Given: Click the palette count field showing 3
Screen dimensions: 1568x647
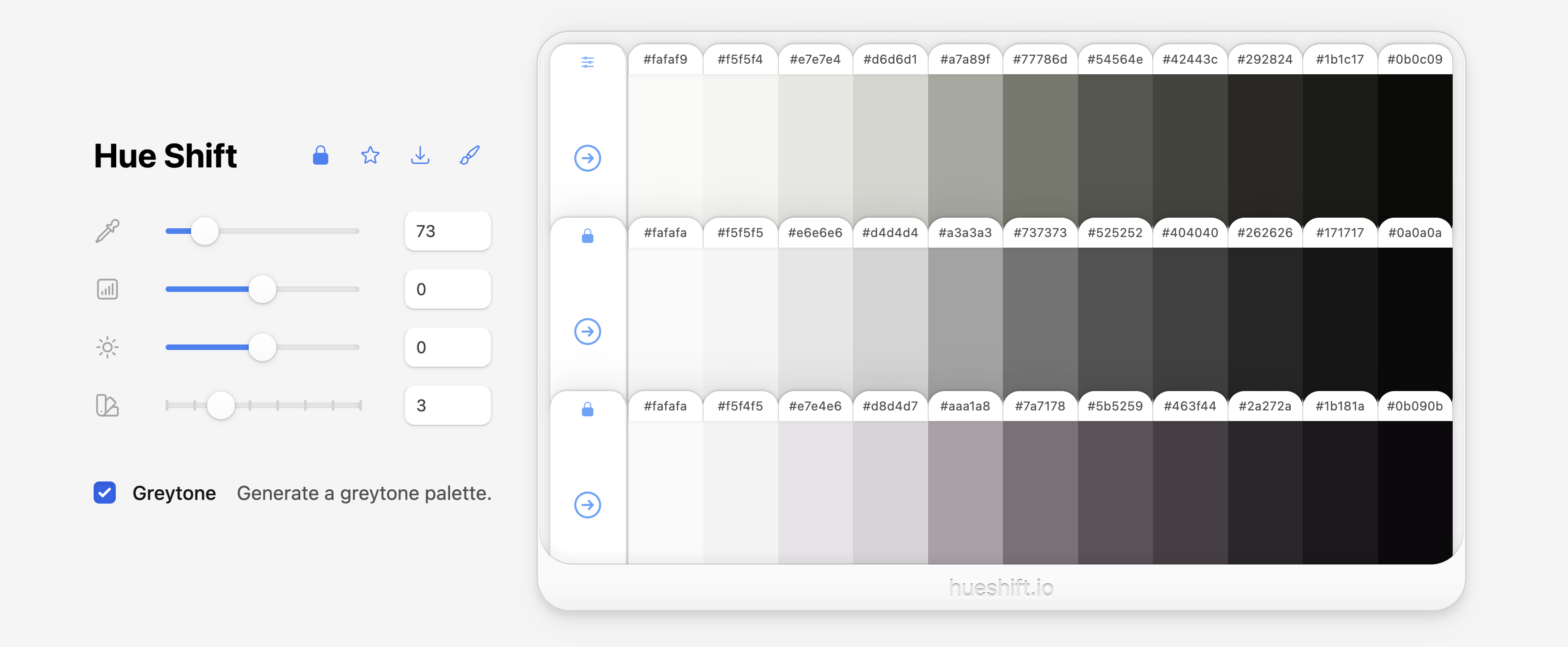Looking at the screenshot, I should pyautogui.click(x=447, y=405).
